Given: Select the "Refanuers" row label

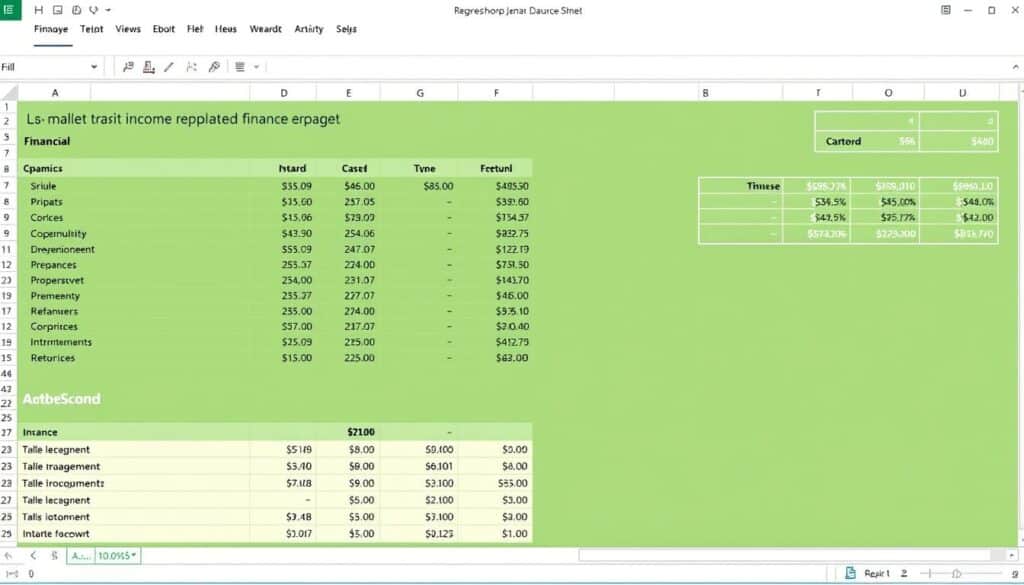Looking at the screenshot, I should (54, 311).
